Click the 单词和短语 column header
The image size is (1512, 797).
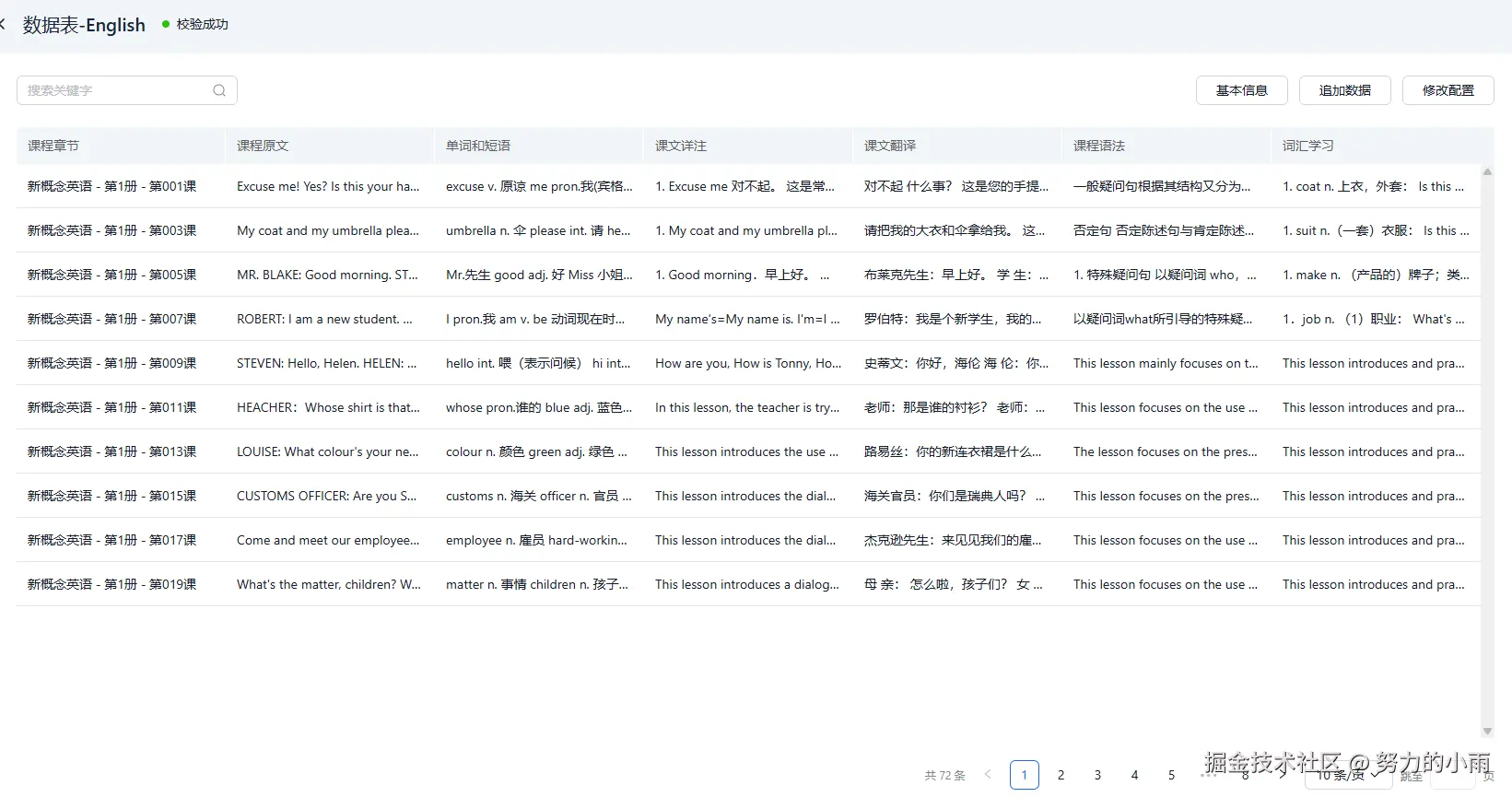539,146
